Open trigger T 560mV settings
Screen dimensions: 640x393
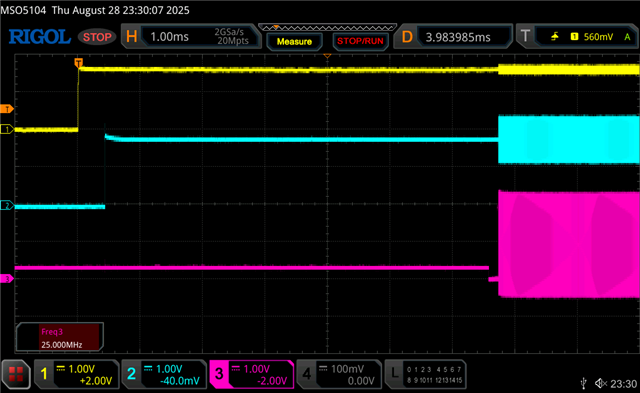pos(577,37)
